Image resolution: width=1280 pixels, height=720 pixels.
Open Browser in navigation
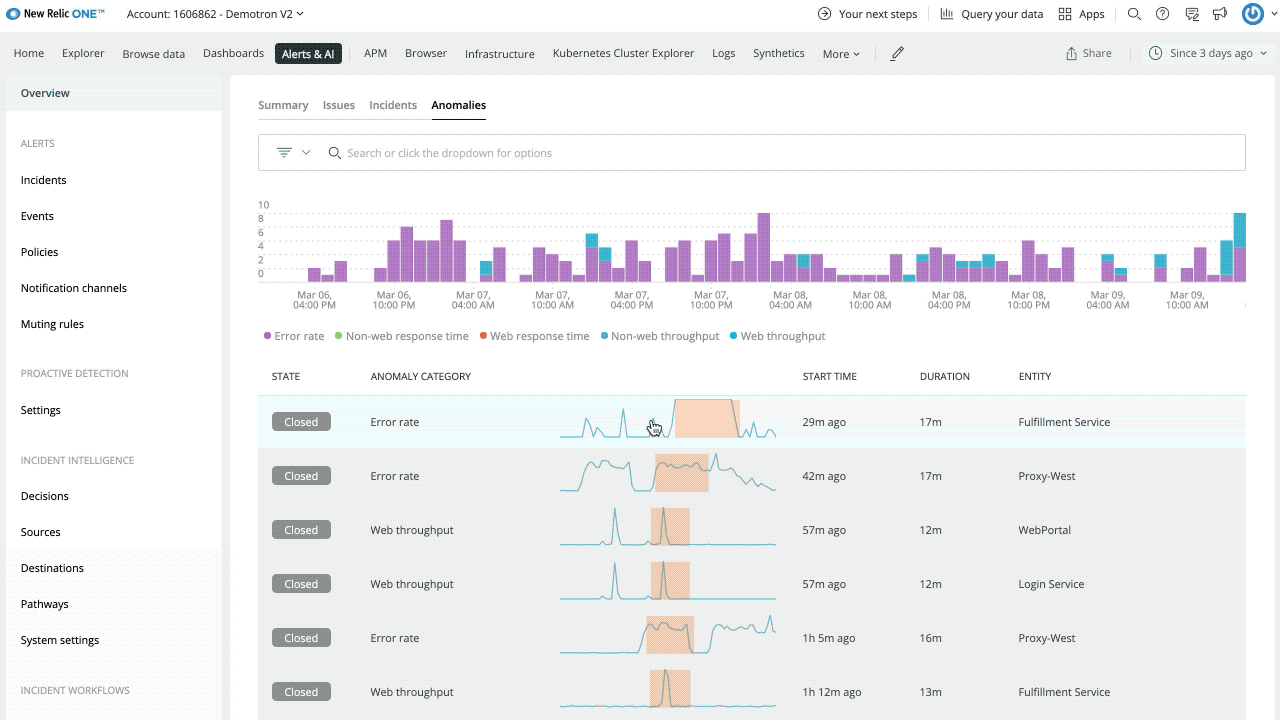426,53
